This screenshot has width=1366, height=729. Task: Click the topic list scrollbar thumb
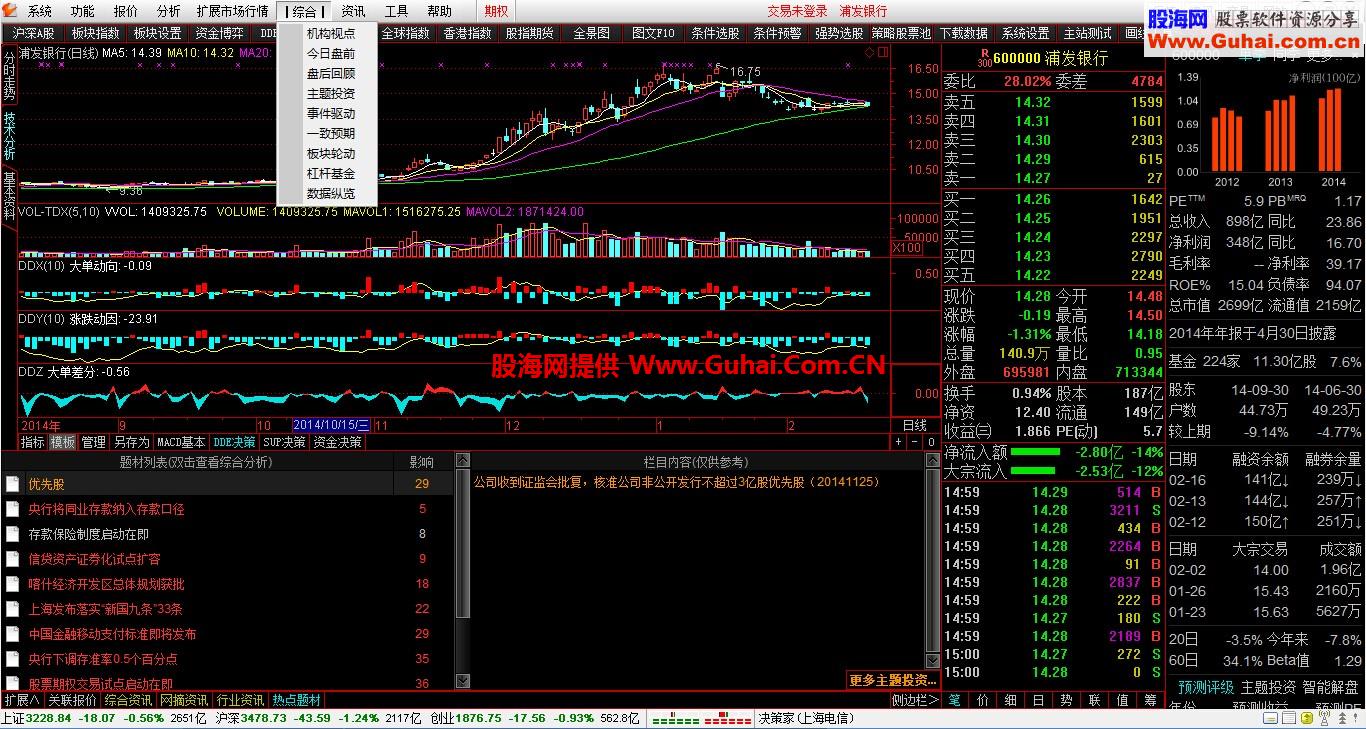(x=462, y=545)
